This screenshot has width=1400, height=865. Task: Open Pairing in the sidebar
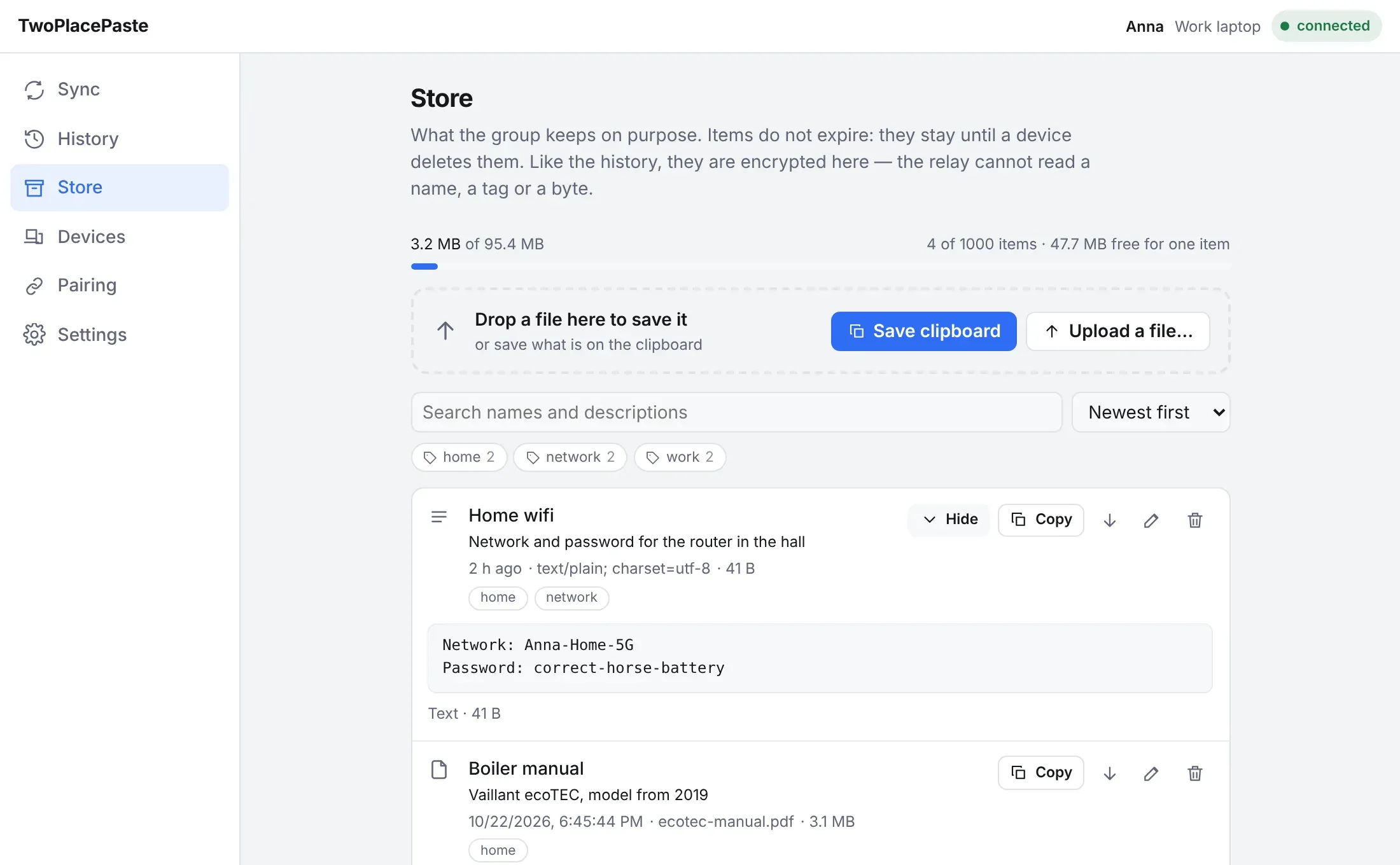(120, 286)
